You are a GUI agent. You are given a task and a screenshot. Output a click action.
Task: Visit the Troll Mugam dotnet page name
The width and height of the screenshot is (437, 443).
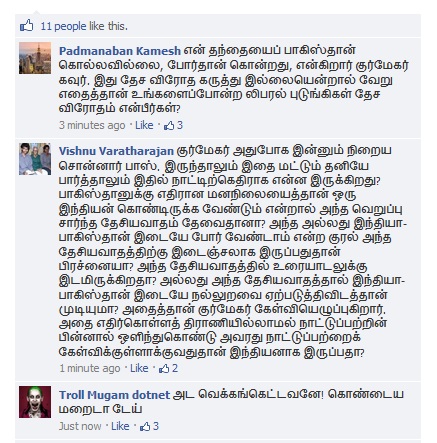point(115,395)
